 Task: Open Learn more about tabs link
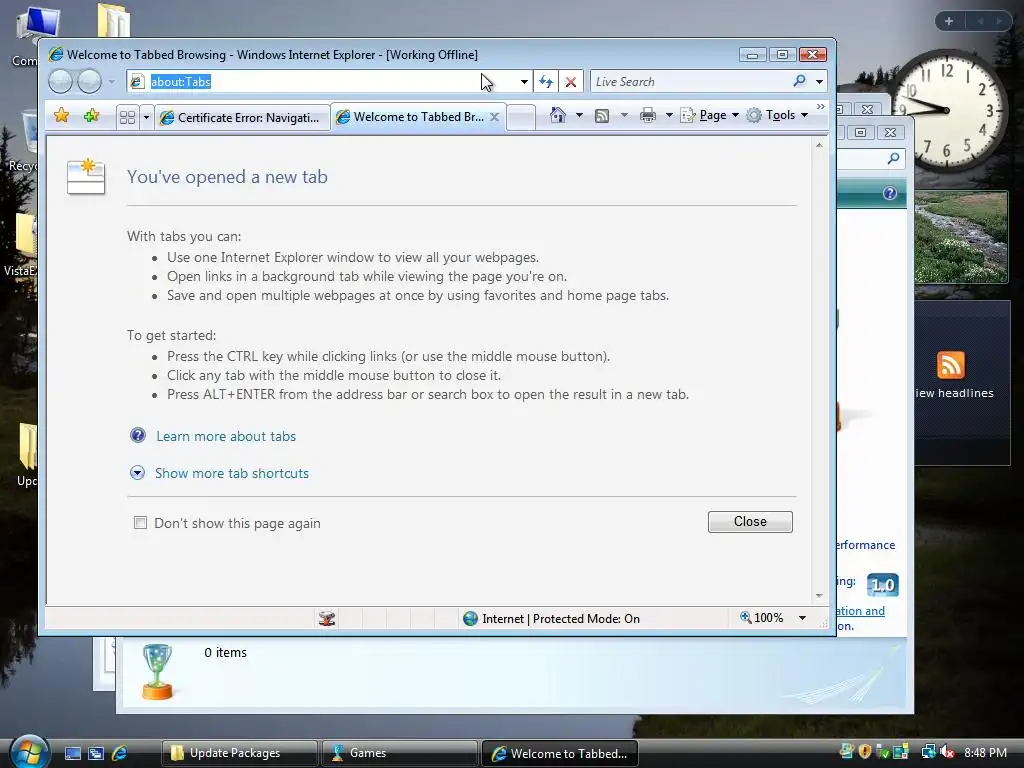tap(226, 436)
